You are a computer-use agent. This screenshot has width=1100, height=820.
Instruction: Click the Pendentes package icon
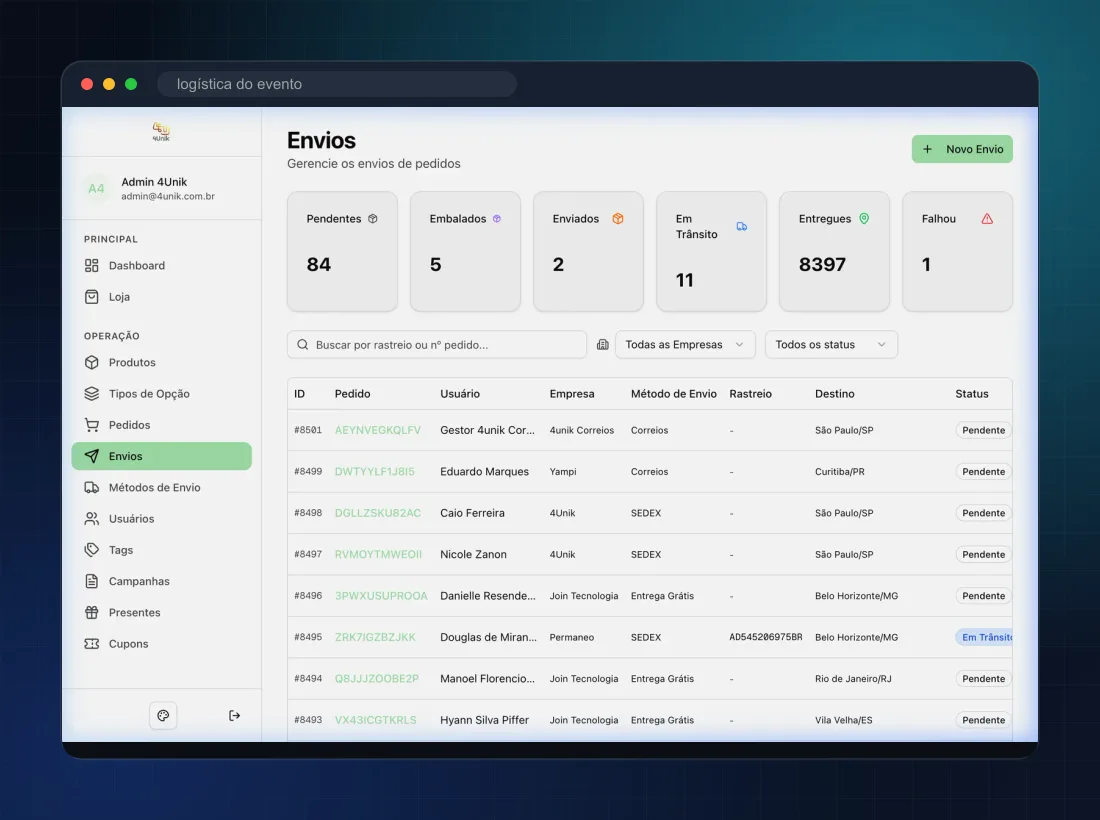click(373, 219)
